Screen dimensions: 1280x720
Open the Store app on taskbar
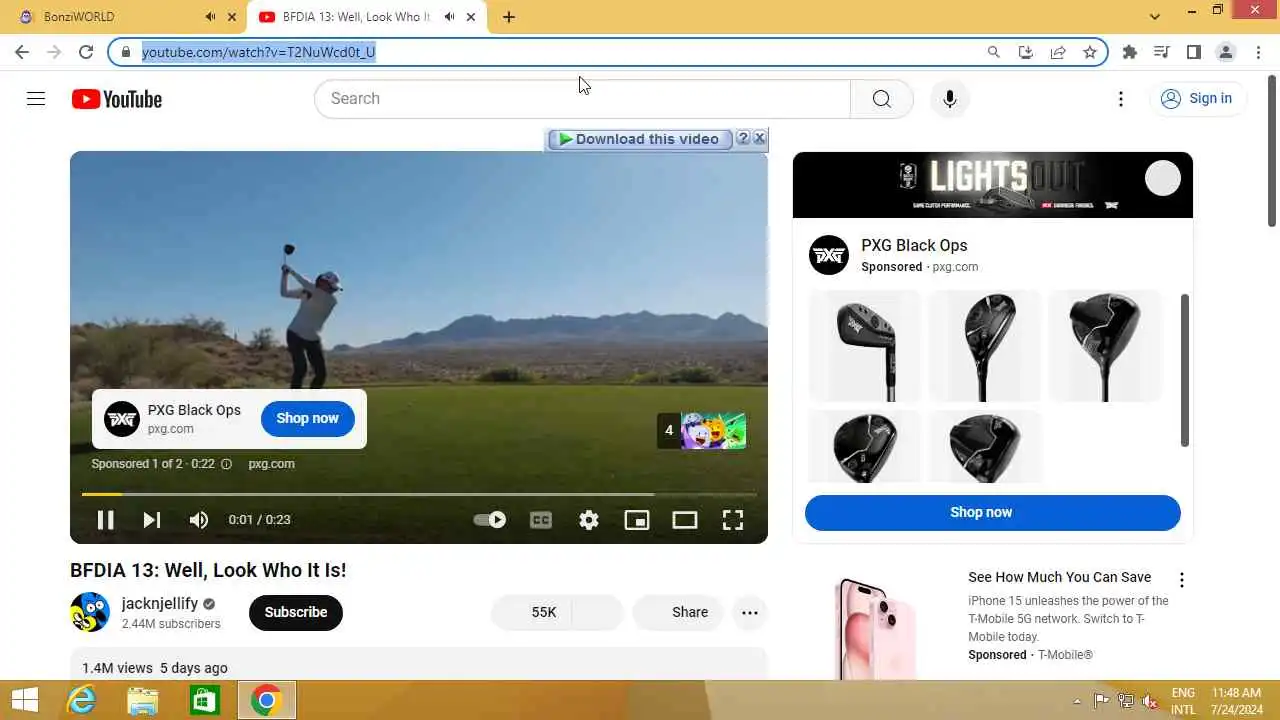coord(204,700)
